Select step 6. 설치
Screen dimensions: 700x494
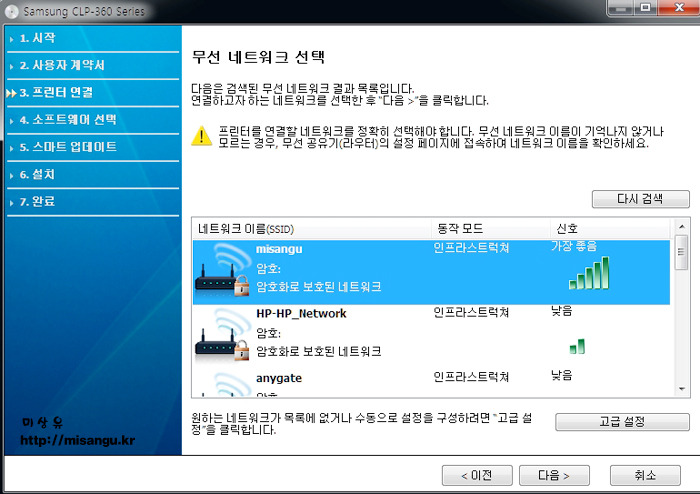tap(93, 174)
